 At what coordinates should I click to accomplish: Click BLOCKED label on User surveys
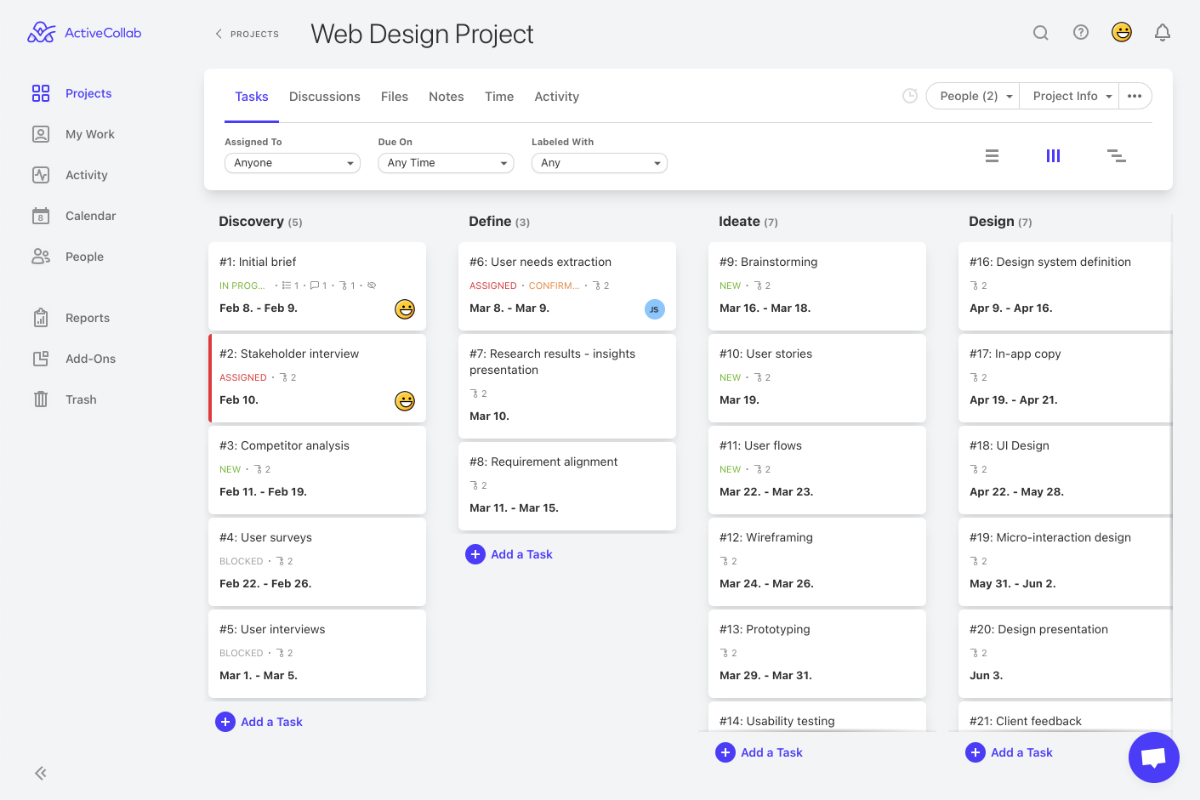(241, 562)
